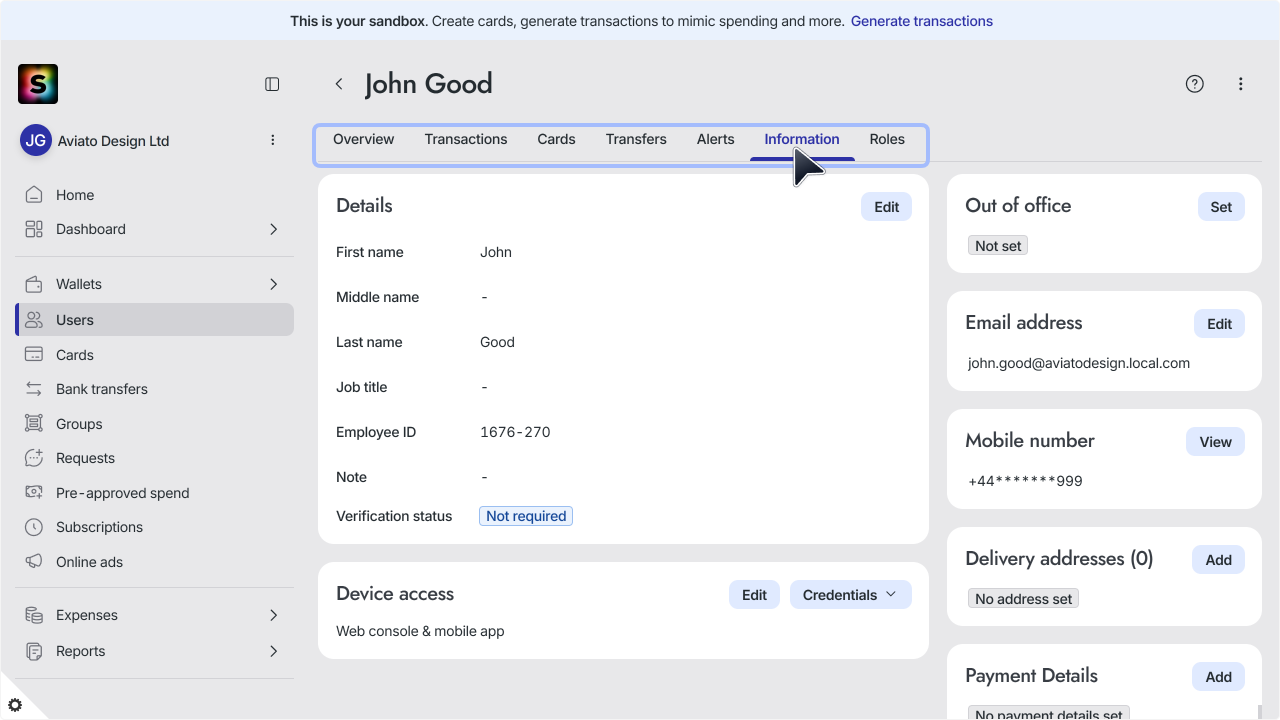Click the masked number +44*******999
The height and width of the screenshot is (720, 1280).
tap(1025, 481)
